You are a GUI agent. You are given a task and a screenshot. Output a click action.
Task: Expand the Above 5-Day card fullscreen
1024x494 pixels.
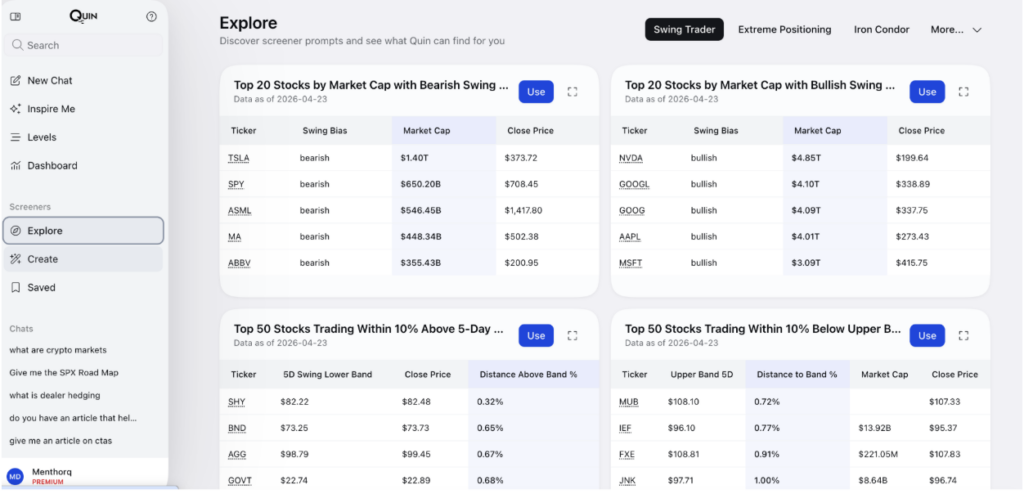click(572, 336)
